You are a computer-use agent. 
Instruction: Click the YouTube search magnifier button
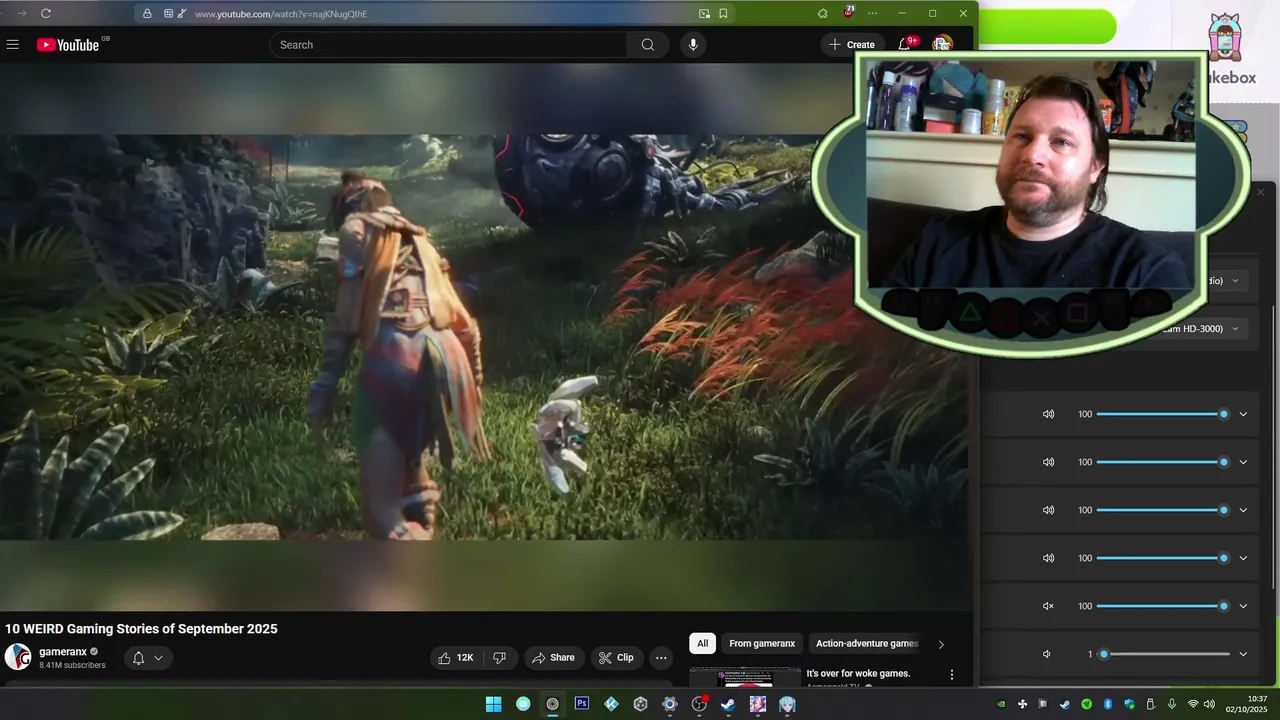click(x=648, y=45)
